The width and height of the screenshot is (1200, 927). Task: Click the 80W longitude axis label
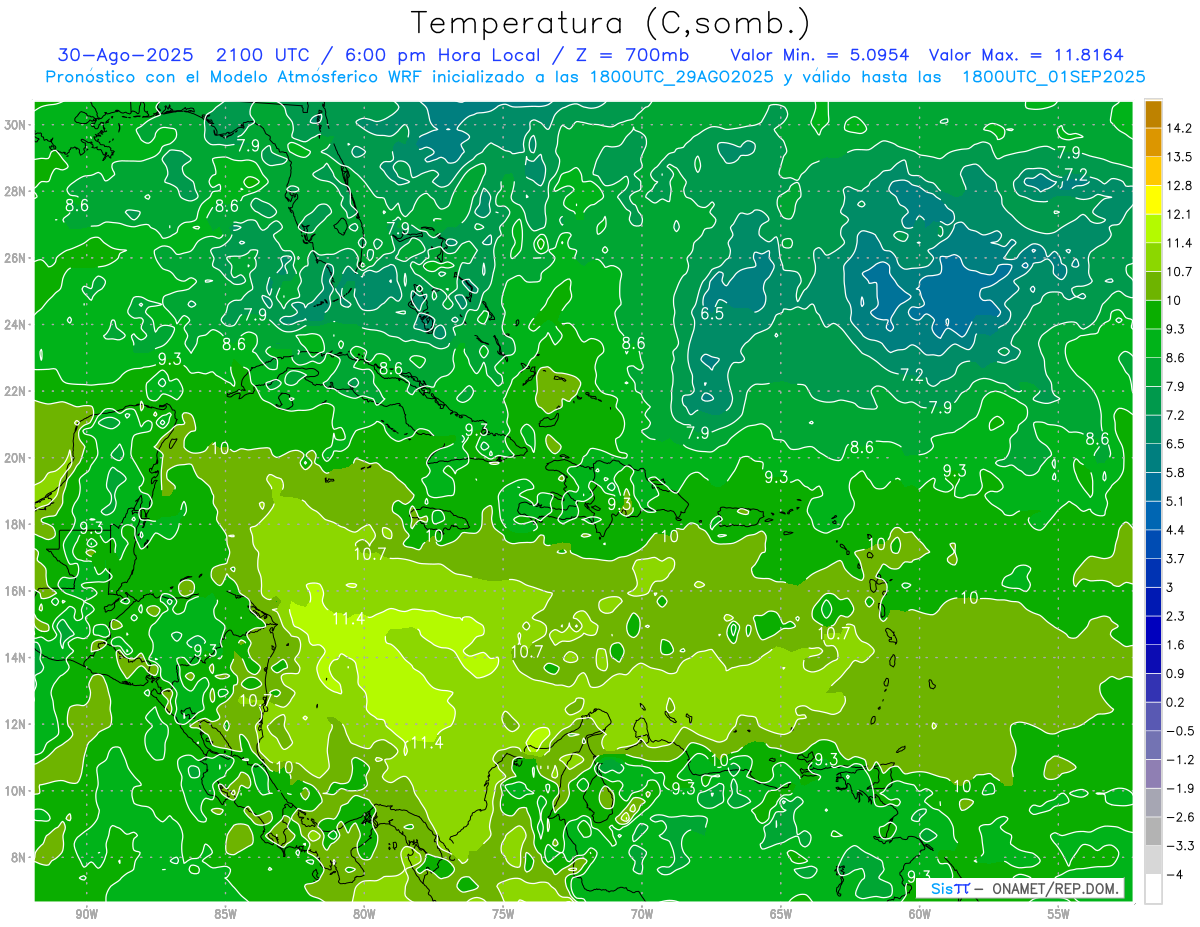click(x=364, y=914)
